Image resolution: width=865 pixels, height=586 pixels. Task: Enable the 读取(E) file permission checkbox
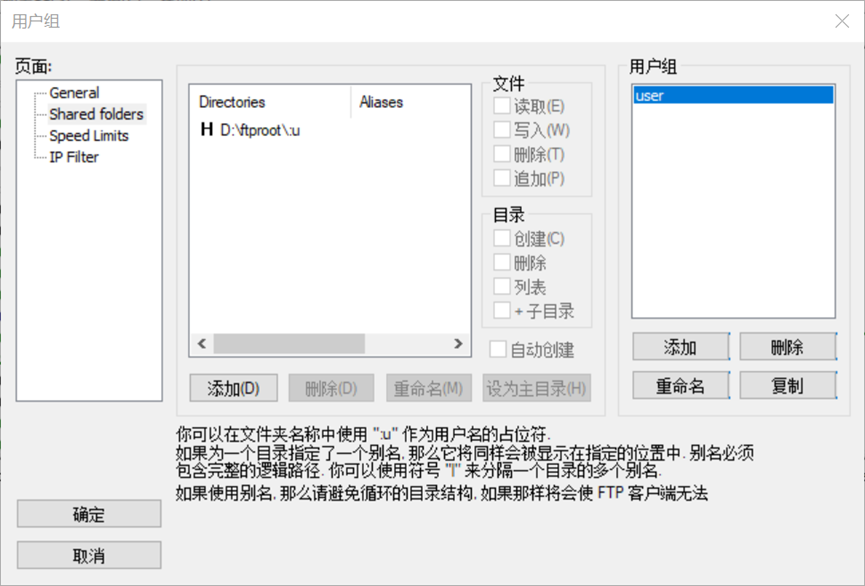tap(502, 106)
